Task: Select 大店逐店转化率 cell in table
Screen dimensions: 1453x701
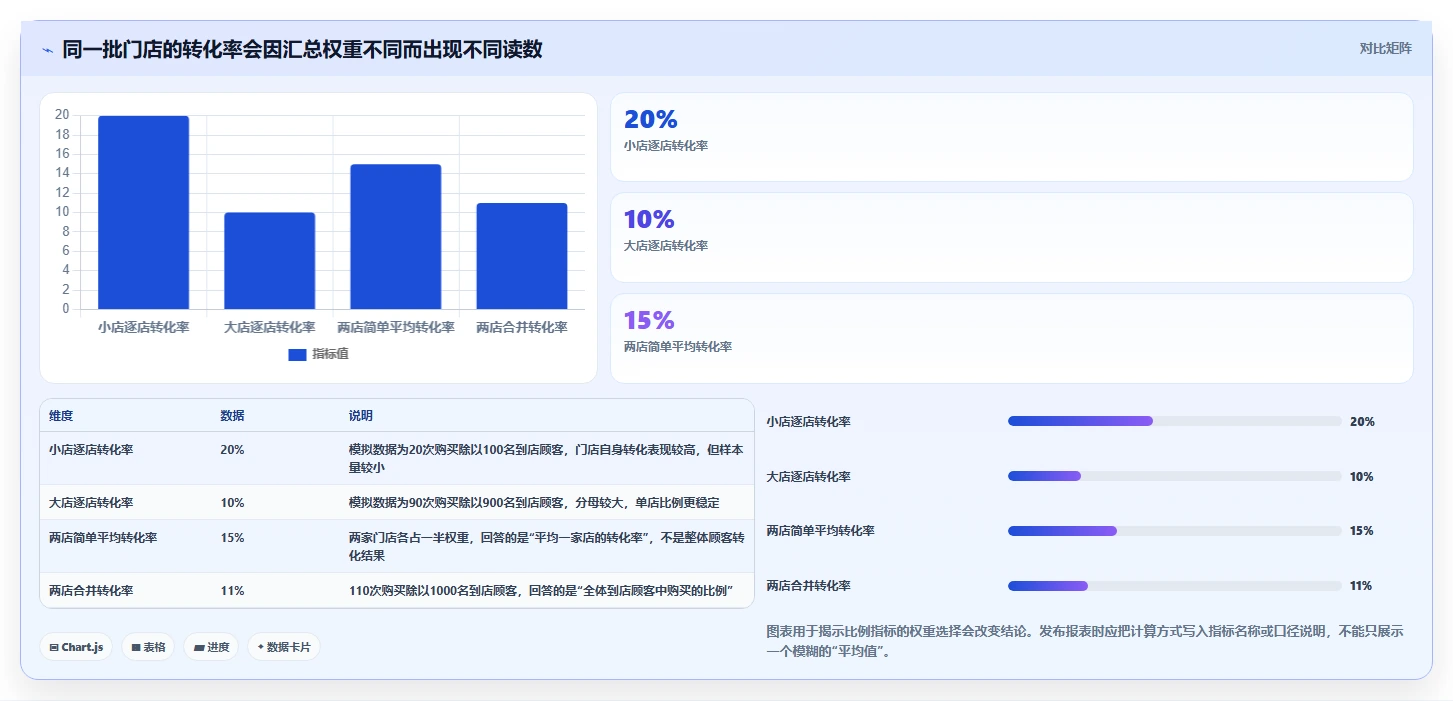Action: [x=91, y=503]
